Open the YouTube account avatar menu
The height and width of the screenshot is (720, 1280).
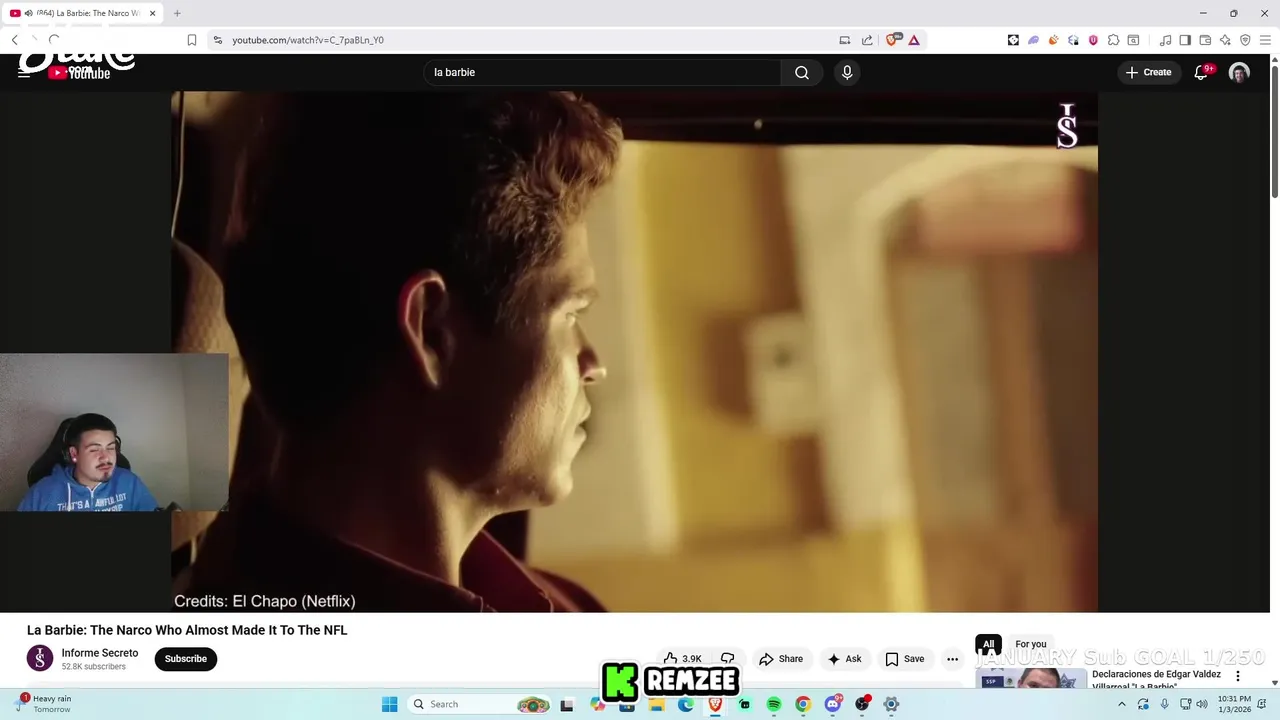tap(1239, 72)
